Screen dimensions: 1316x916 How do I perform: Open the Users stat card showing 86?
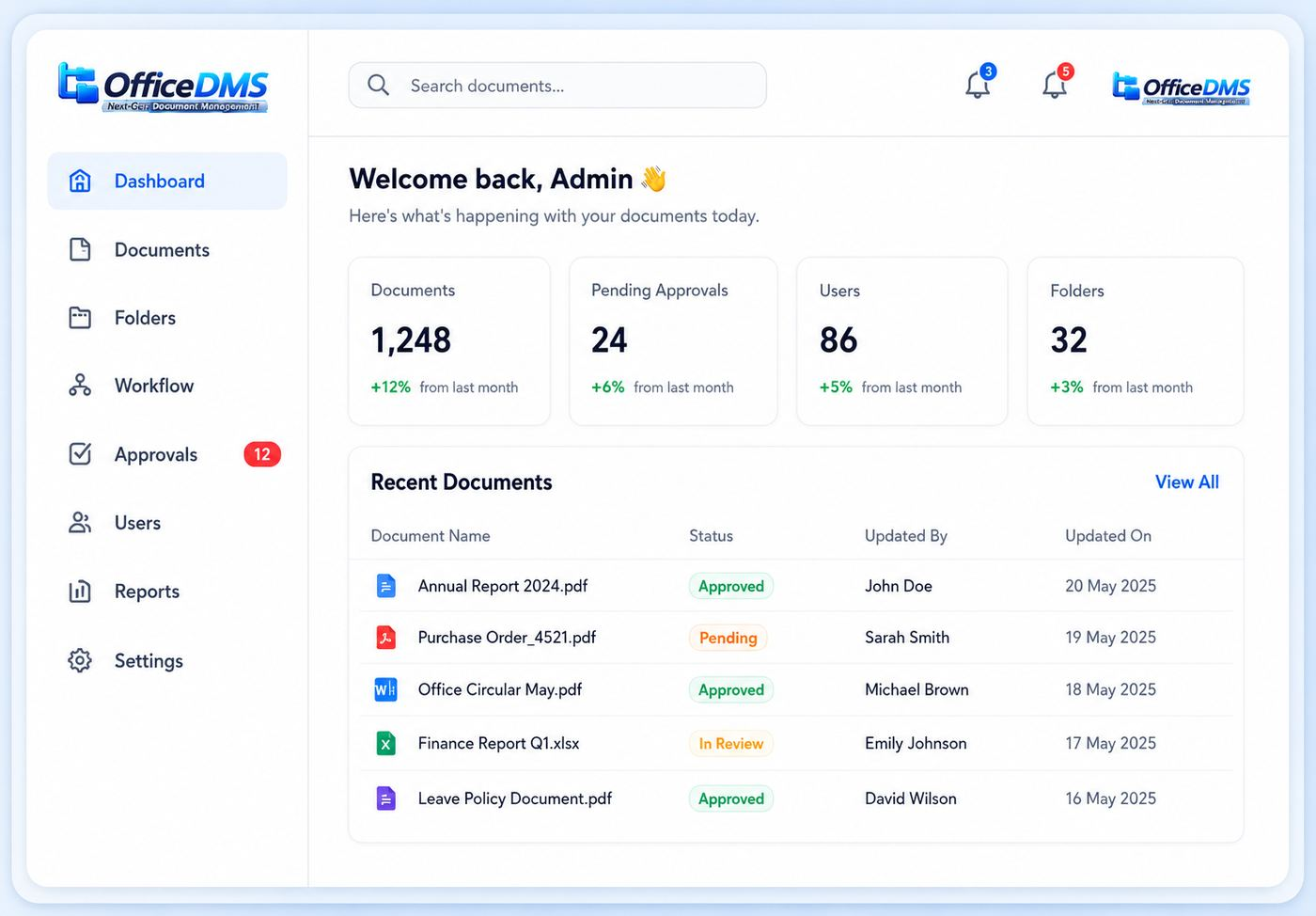click(902, 341)
